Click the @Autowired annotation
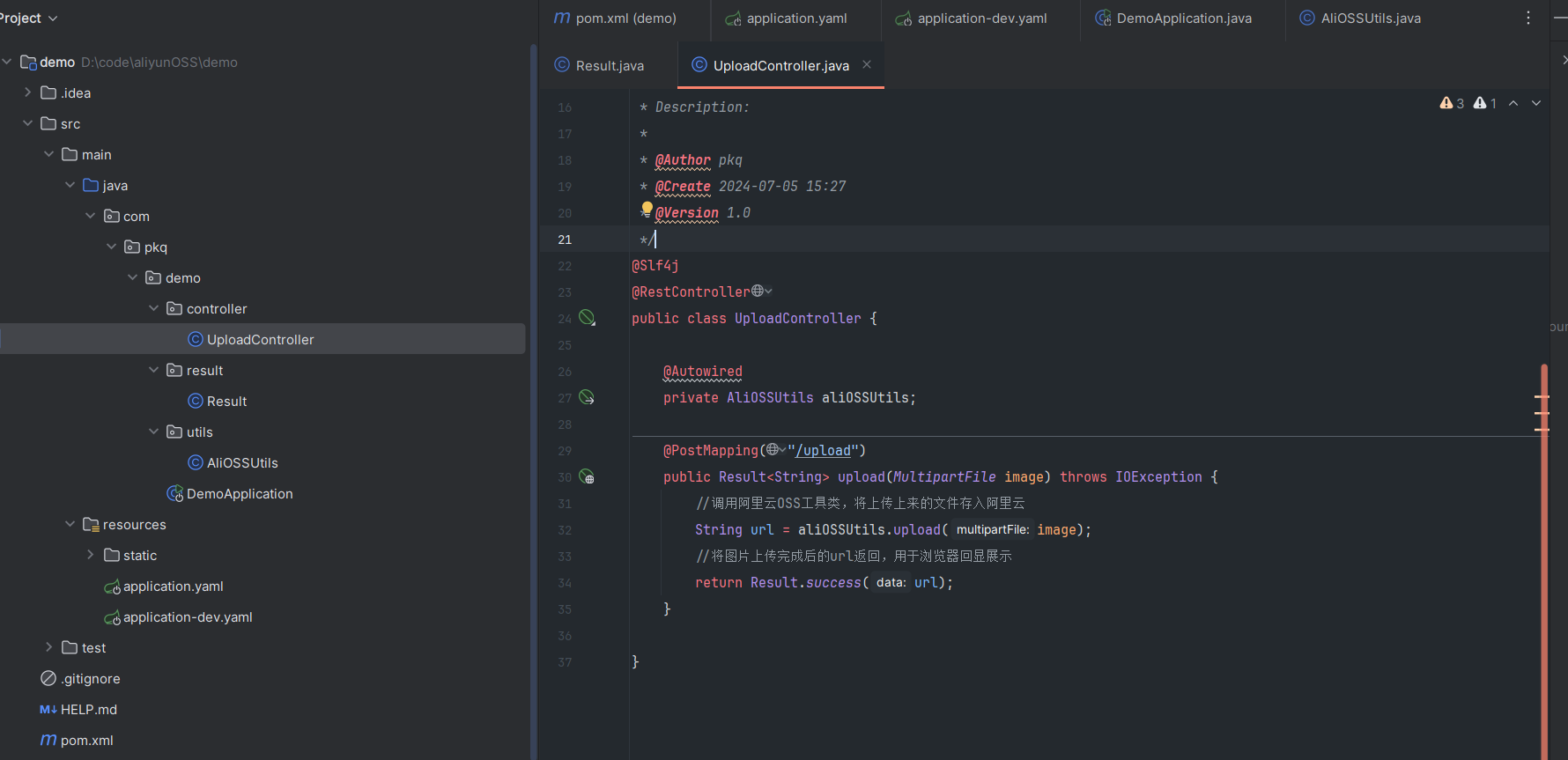This screenshot has height=760, width=1568. (x=702, y=371)
